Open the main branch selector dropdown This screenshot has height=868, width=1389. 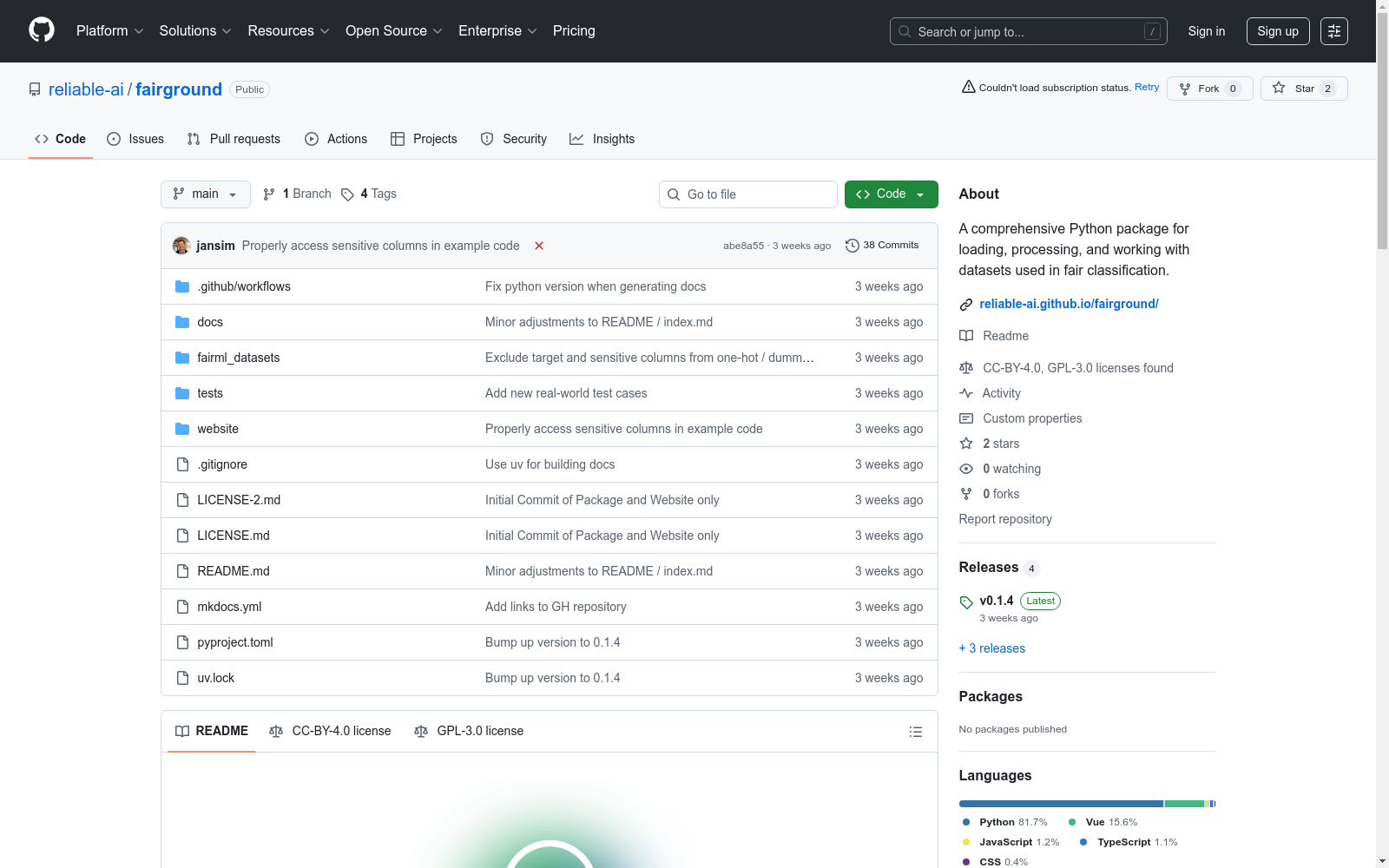(206, 194)
